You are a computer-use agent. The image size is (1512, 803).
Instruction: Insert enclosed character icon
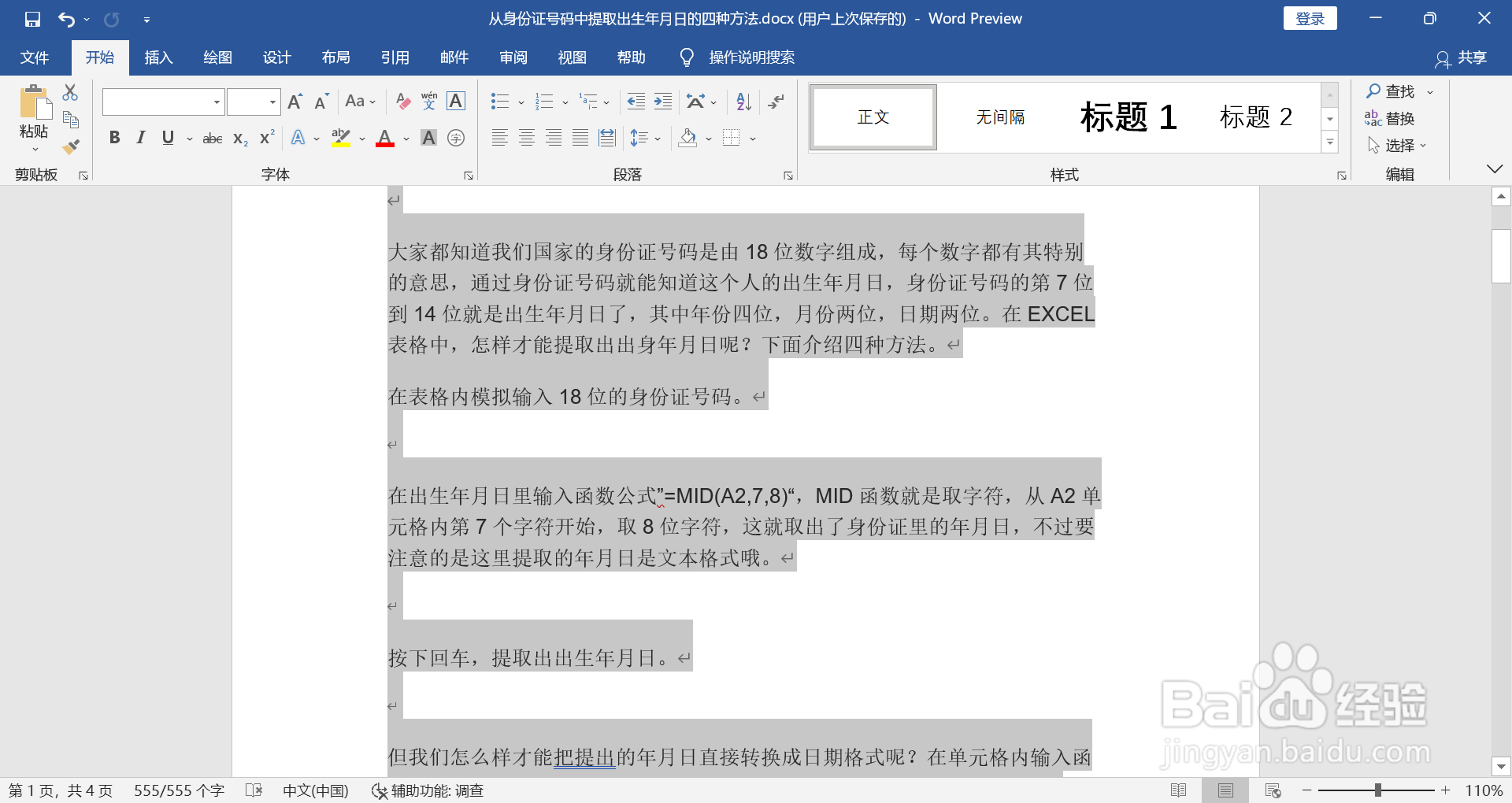456,139
